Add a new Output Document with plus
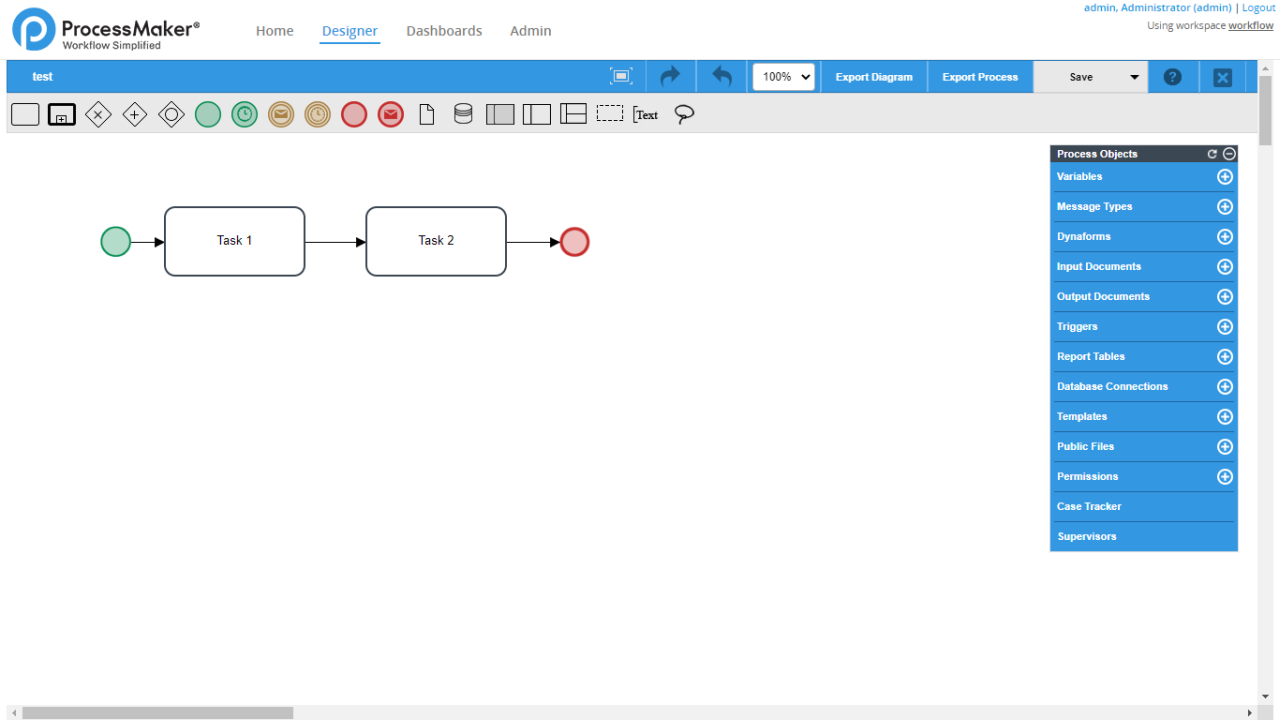1280x720 pixels. click(x=1225, y=297)
